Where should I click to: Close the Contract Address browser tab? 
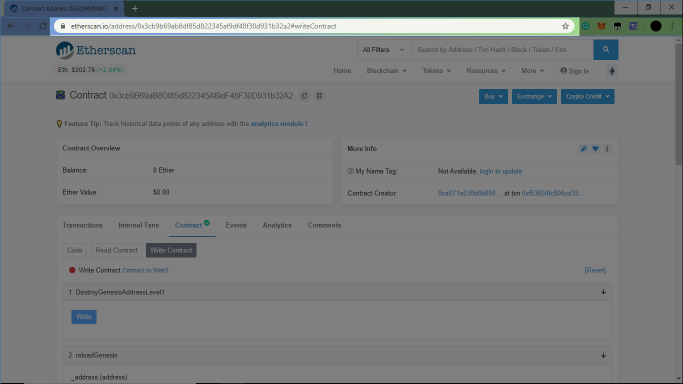coord(116,8)
